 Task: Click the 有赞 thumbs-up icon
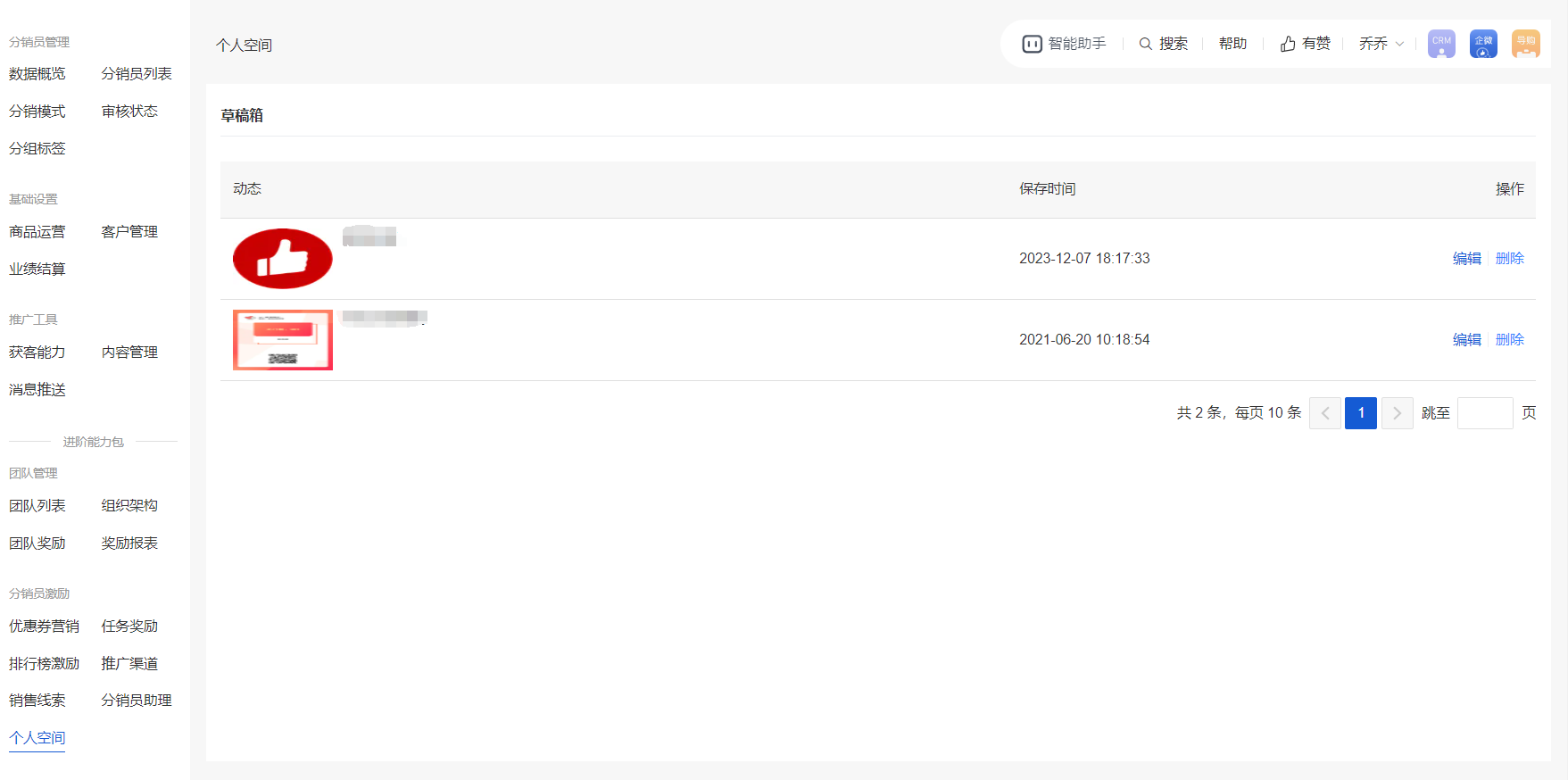[1288, 44]
